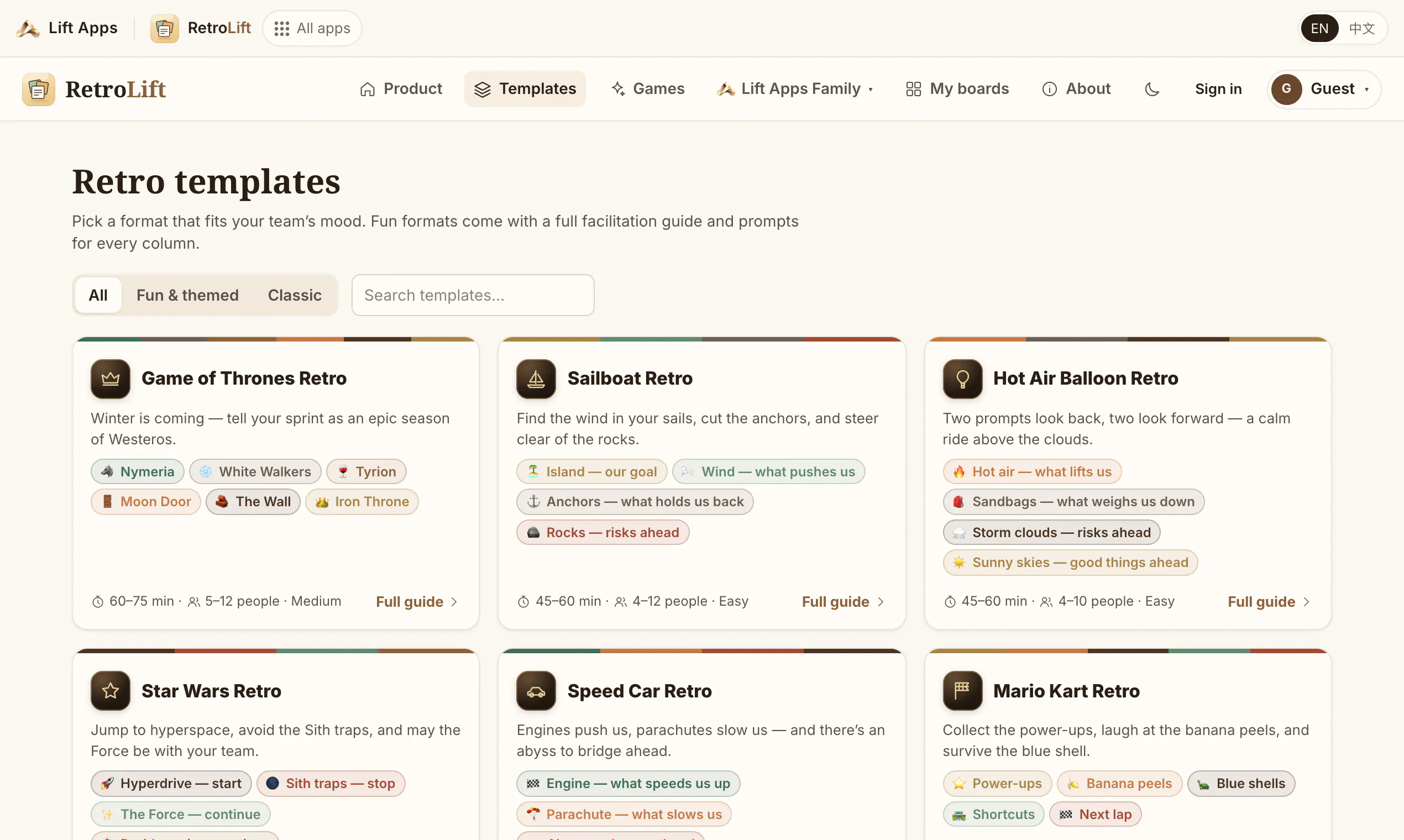Filter by Fun & themed
Image resolution: width=1404 pixels, height=840 pixels.
coord(187,295)
